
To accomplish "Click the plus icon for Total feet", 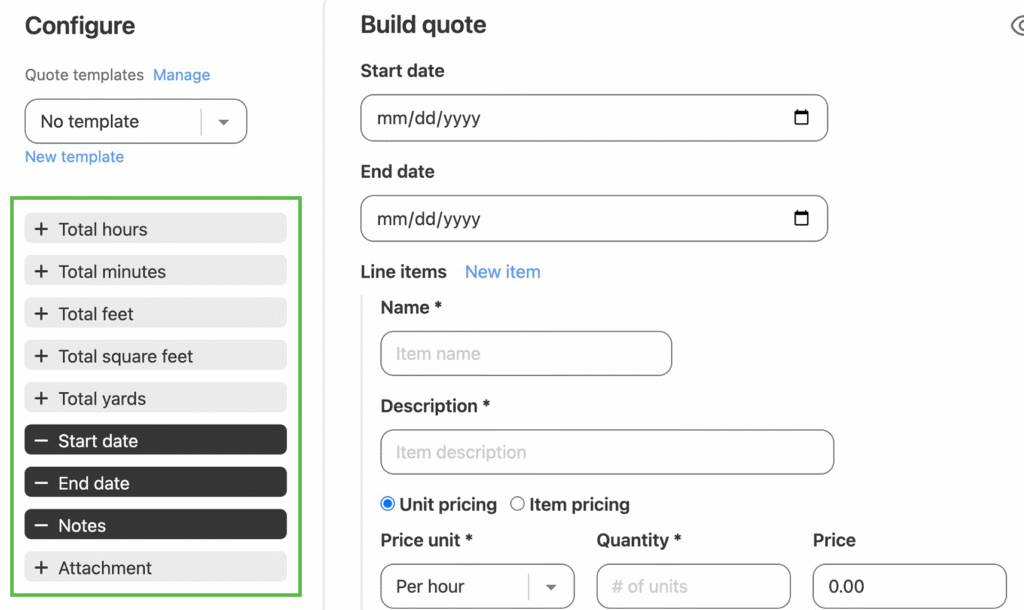I will click(41, 314).
